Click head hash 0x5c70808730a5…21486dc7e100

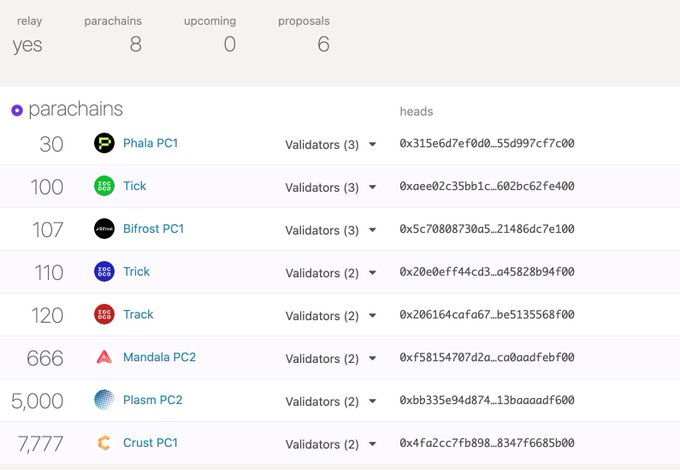click(x=487, y=229)
